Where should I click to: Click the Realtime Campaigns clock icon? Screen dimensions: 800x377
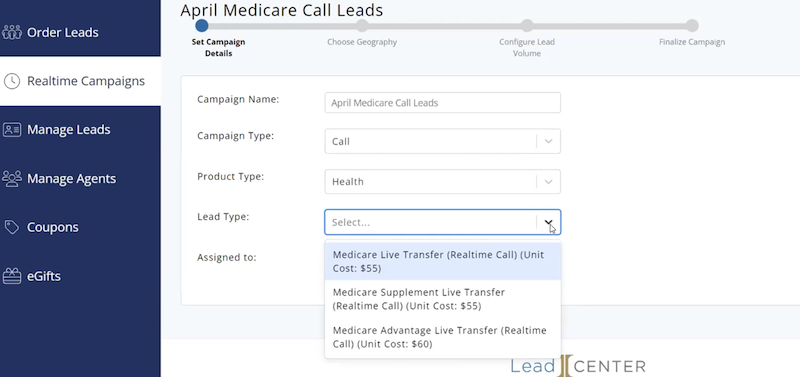pos(12,81)
